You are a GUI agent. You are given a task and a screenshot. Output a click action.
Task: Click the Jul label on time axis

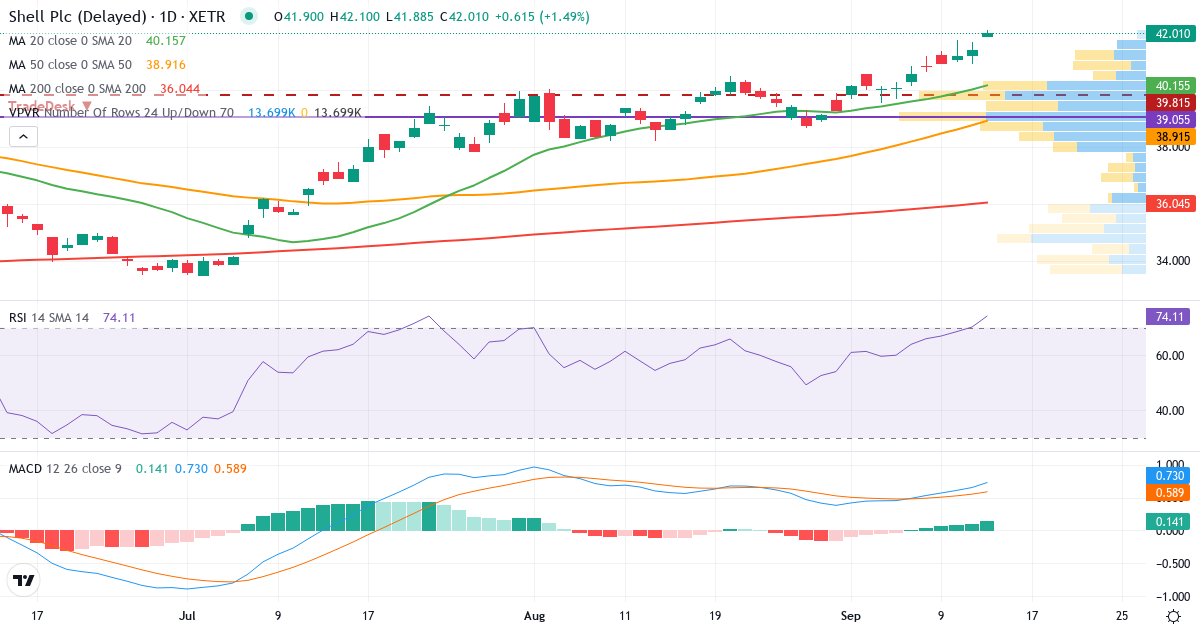(x=187, y=616)
